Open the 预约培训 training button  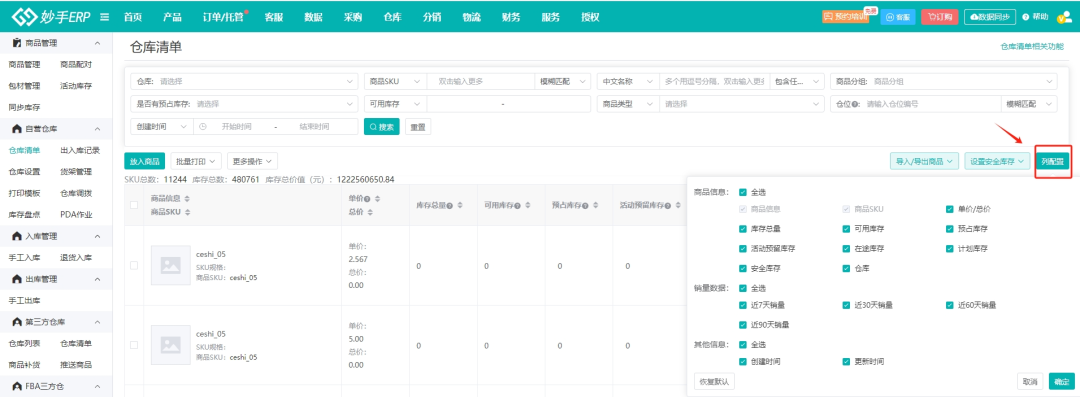[x=846, y=17]
